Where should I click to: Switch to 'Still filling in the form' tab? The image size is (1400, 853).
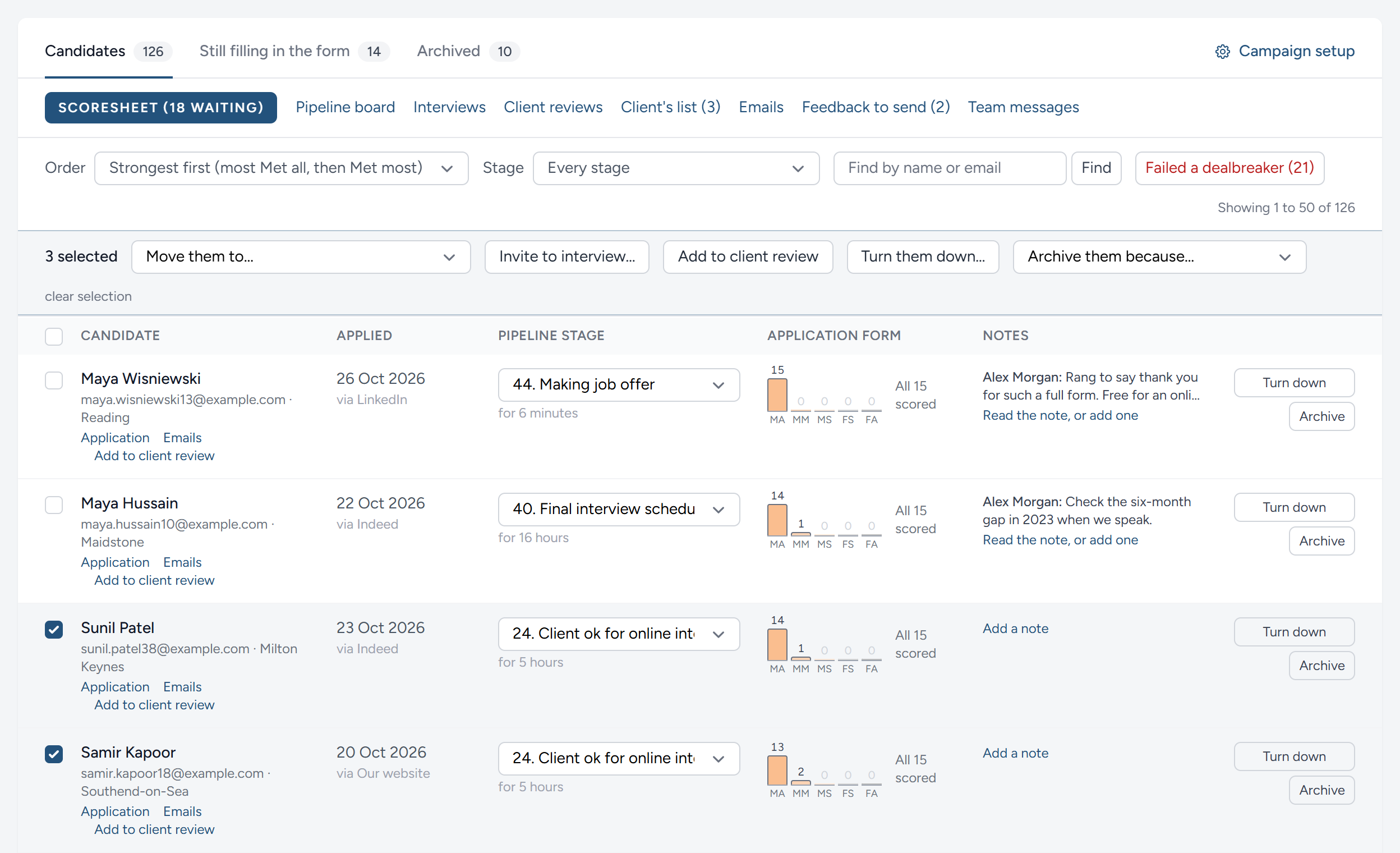point(294,51)
